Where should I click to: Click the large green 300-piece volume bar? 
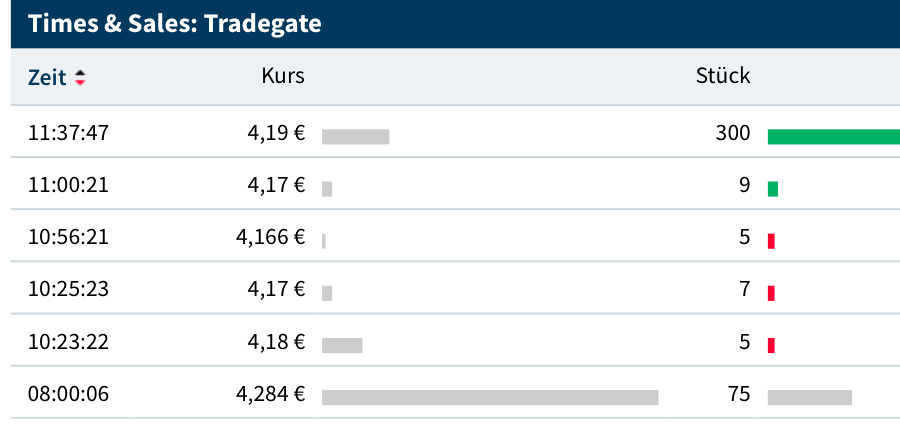pos(833,137)
